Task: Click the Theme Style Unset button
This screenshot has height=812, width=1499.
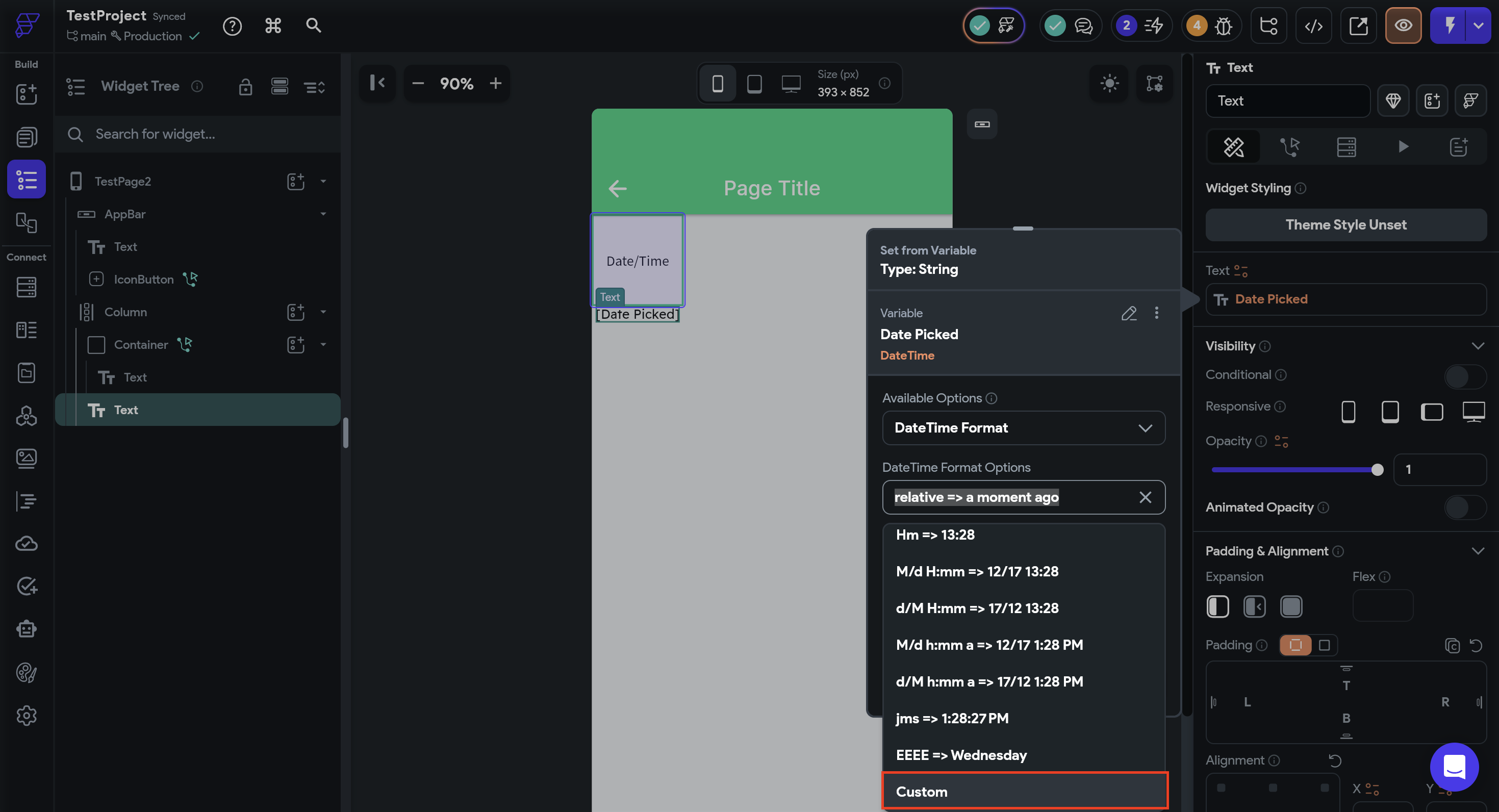Action: coord(1345,225)
